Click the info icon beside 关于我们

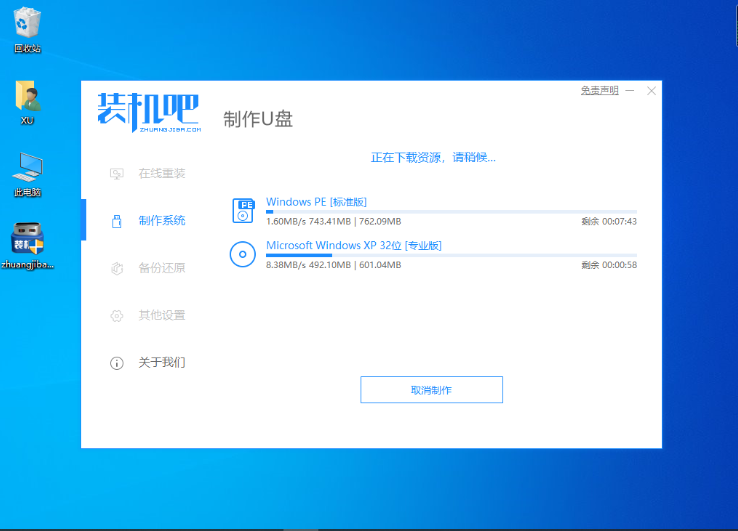pyautogui.click(x=116, y=363)
